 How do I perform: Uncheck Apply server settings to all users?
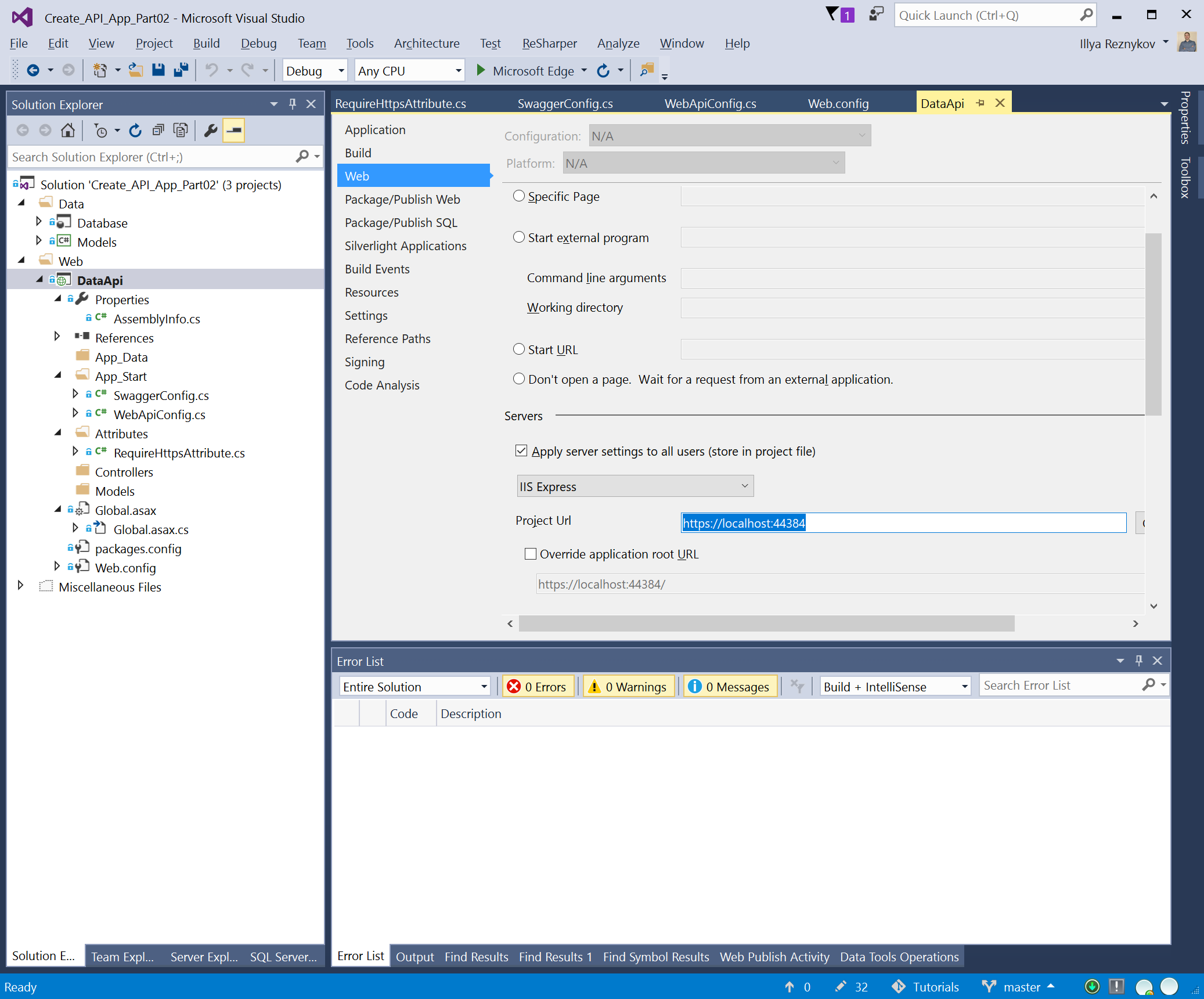pyautogui.click(x=521, y=451)
